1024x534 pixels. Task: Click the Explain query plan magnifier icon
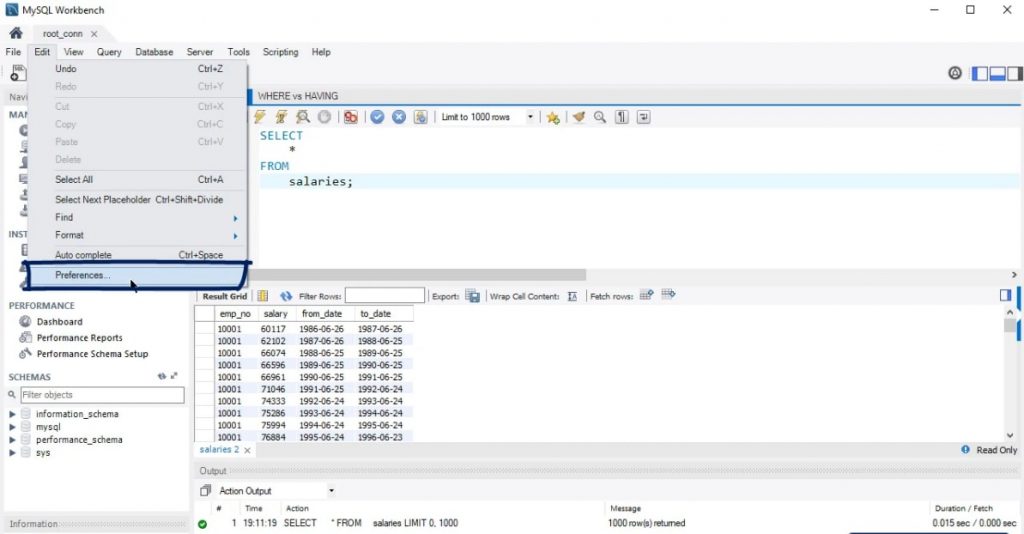[302, 117]
